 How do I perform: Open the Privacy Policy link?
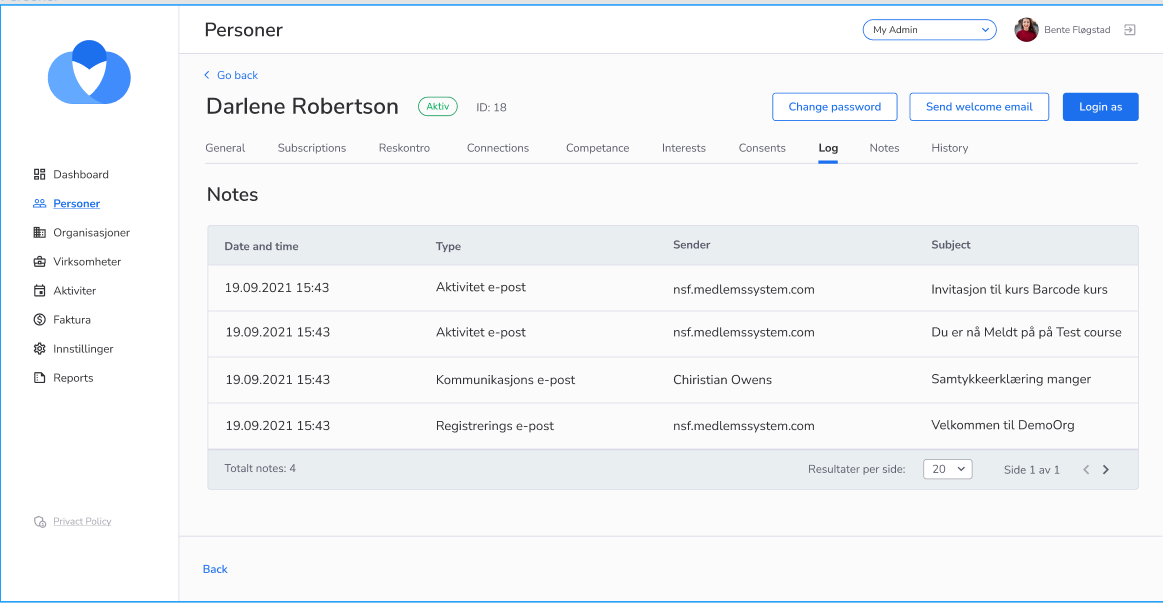(x=82, y=521)
